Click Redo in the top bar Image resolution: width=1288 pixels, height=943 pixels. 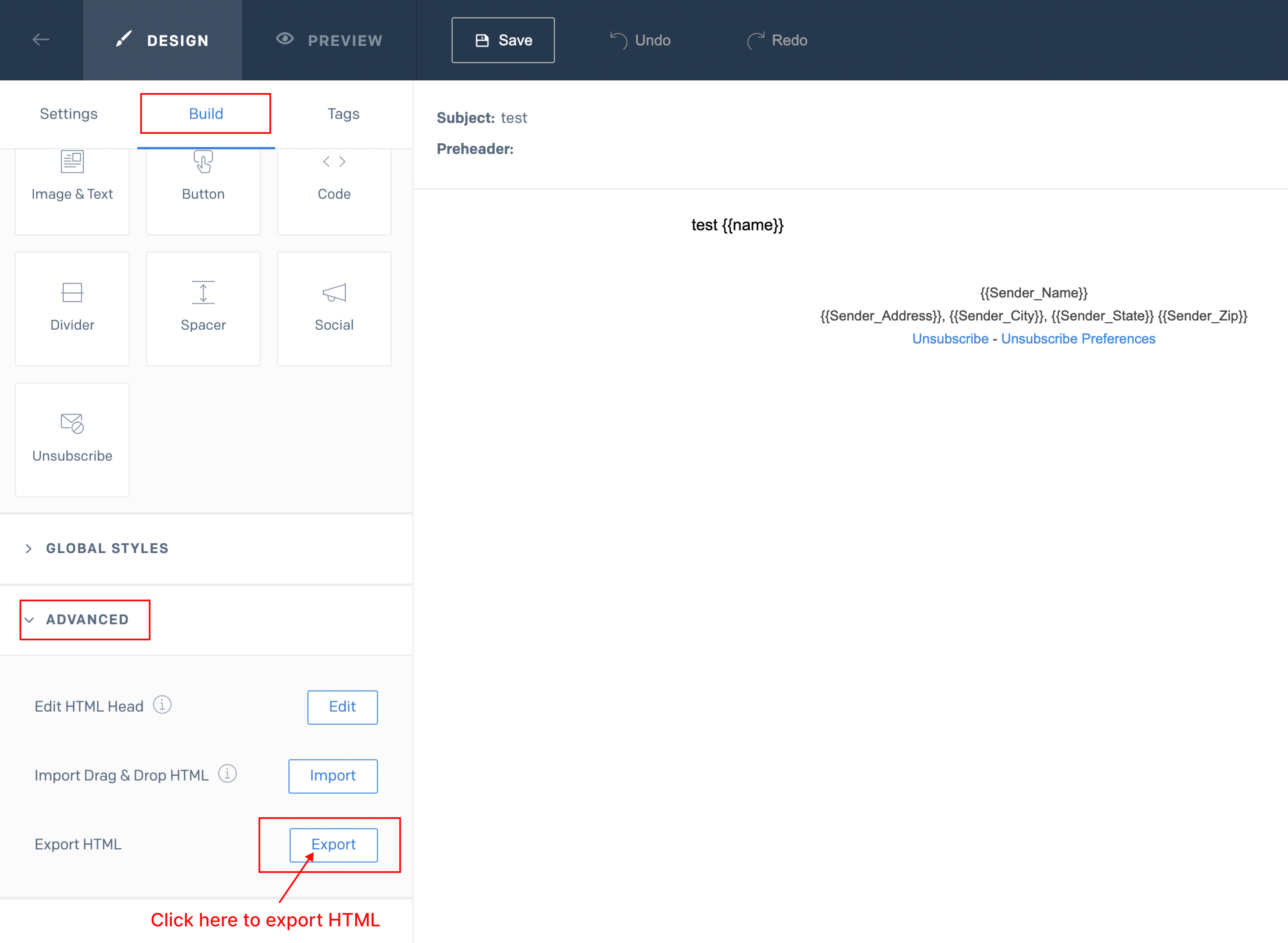(777, 40)
